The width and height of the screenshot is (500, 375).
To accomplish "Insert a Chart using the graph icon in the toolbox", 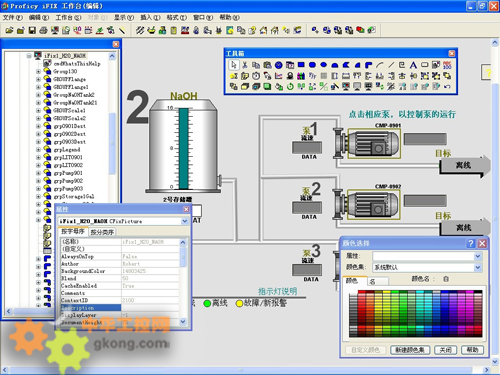I will [278, 76].
